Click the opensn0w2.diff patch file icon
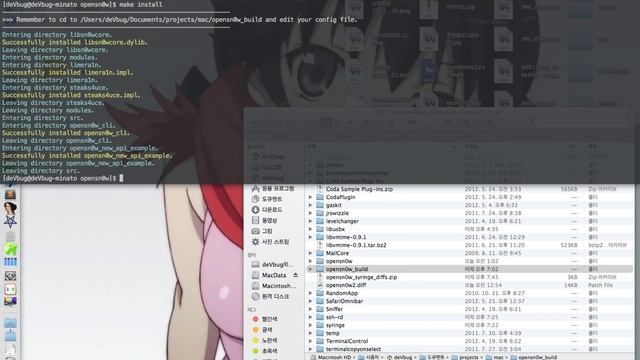640x360 pixels. (x=320, y=285)
